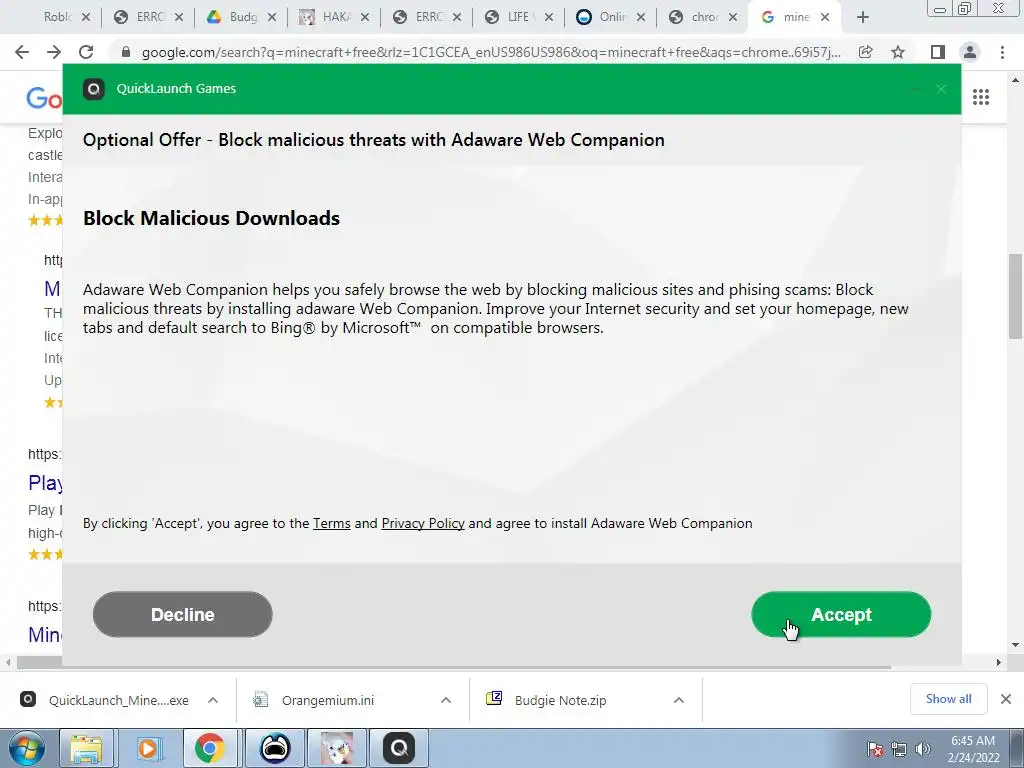Bookmark this page with the star
The image size is (1024, 768).
click(899, 52)
